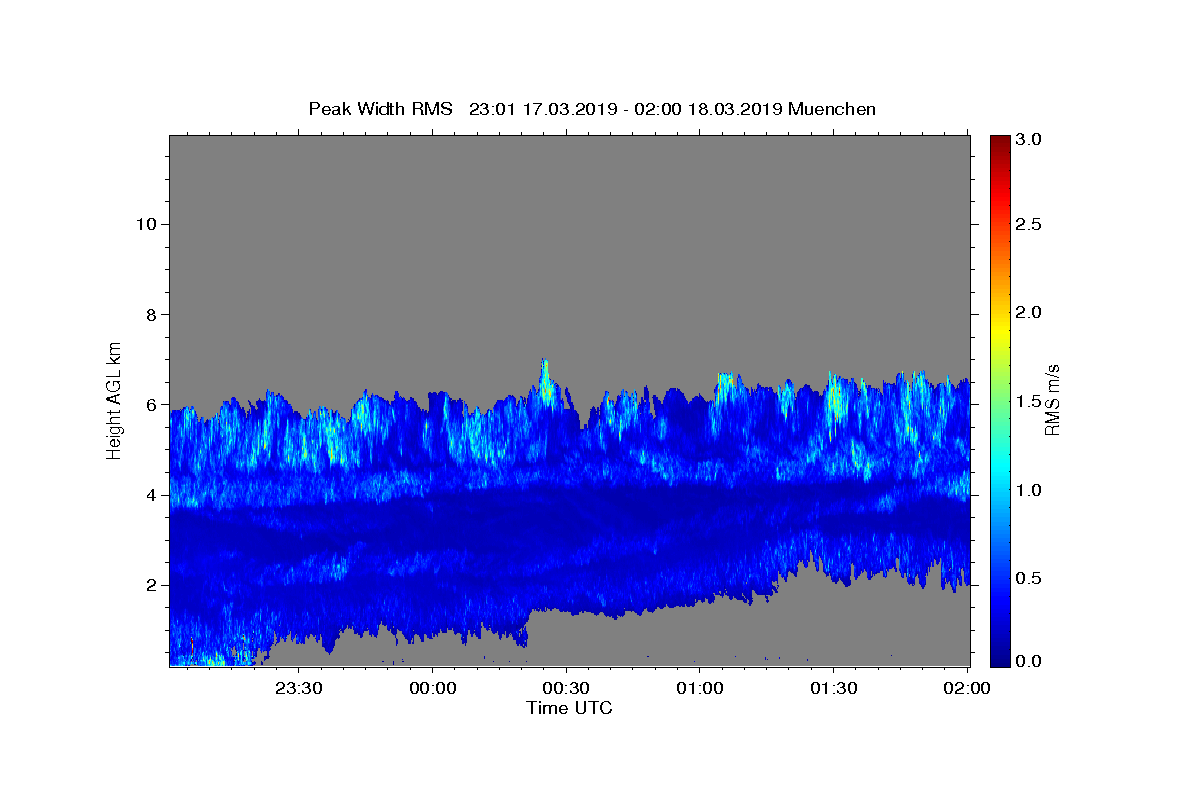Viewport: 1200px width, 800px height.
Task: Click the colorbar value 0.0
Action: [x=1029, y=661]
